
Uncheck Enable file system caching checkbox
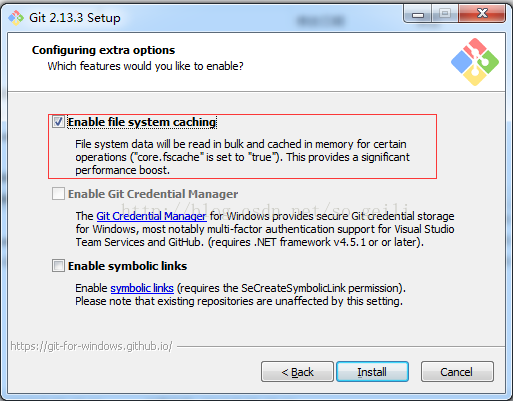coord(58,122)
